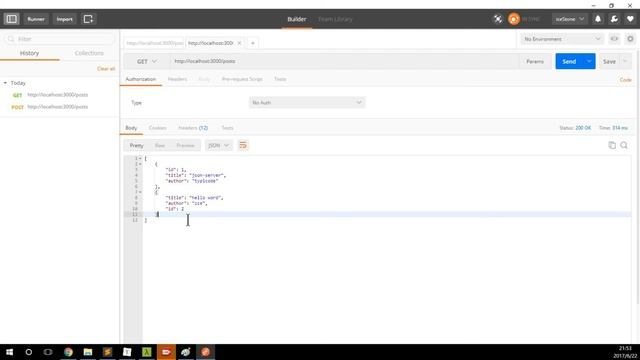The height and width of the screenshot is (360, 640).
Task: Click the Code link
Action: [625, 80]
